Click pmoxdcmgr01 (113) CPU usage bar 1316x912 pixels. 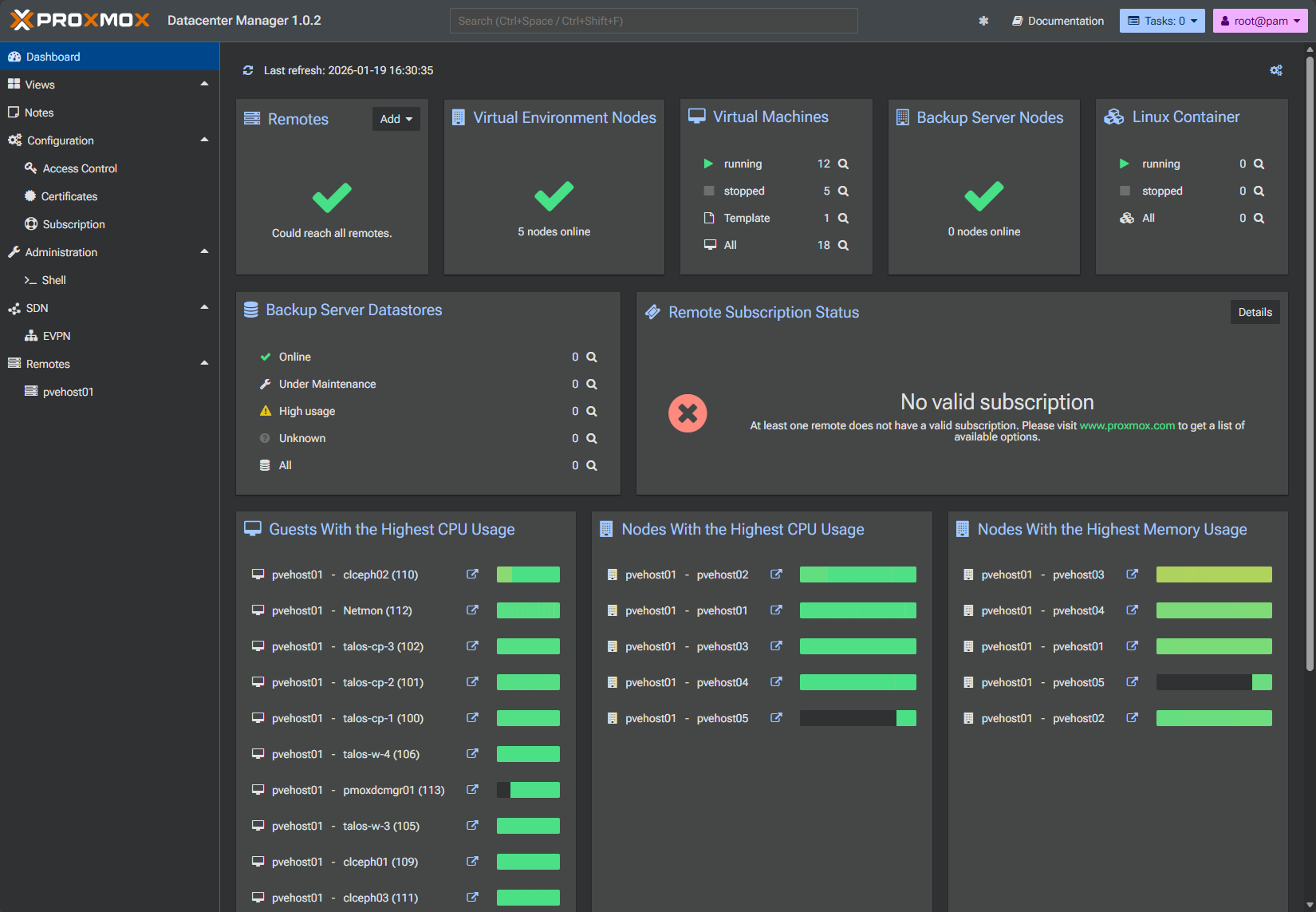[528, 790]
